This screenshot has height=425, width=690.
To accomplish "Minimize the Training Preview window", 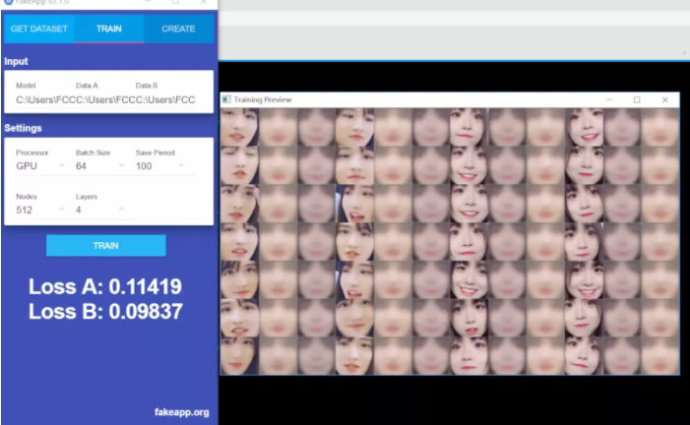I will point(609,100).
